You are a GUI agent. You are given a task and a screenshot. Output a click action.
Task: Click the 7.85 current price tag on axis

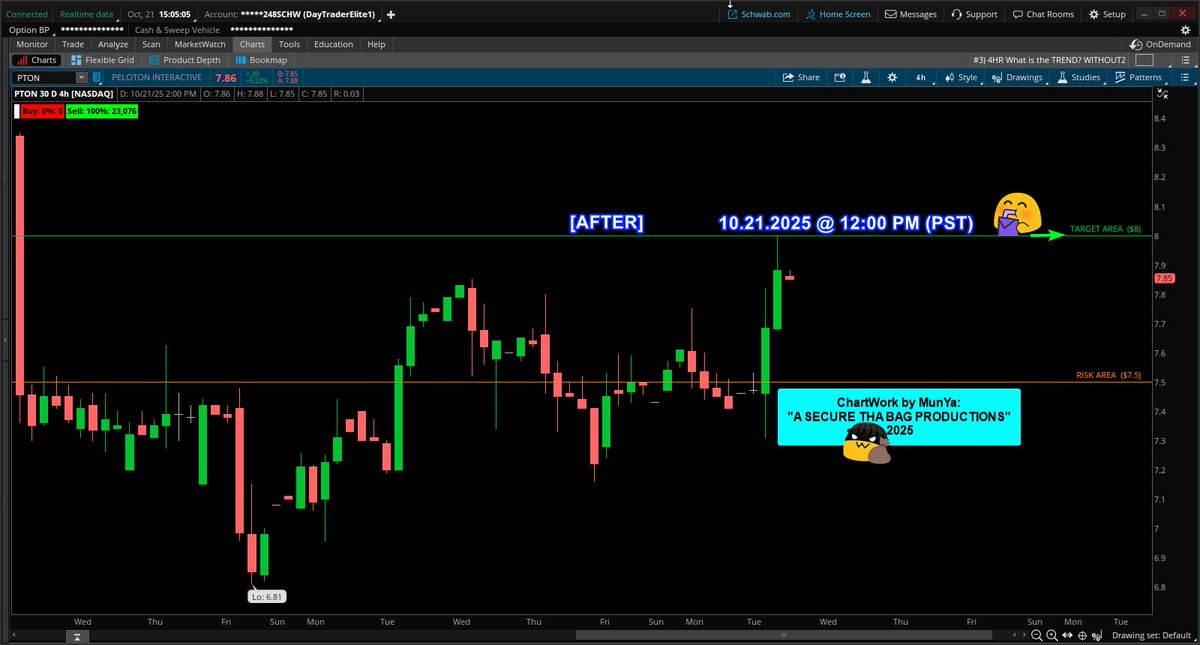click(1162, 278)
